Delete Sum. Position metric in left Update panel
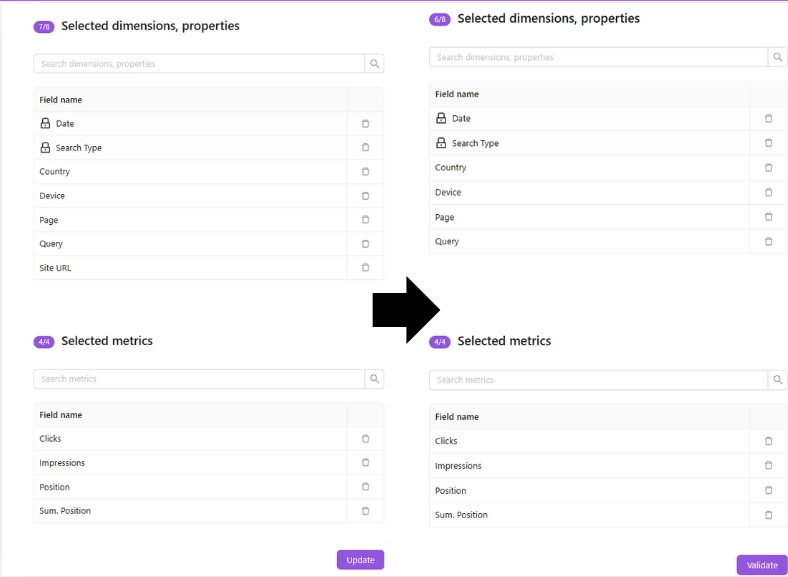Image resolution: width=788 pixels, height=577 pixels. click(x=365, y=511)
